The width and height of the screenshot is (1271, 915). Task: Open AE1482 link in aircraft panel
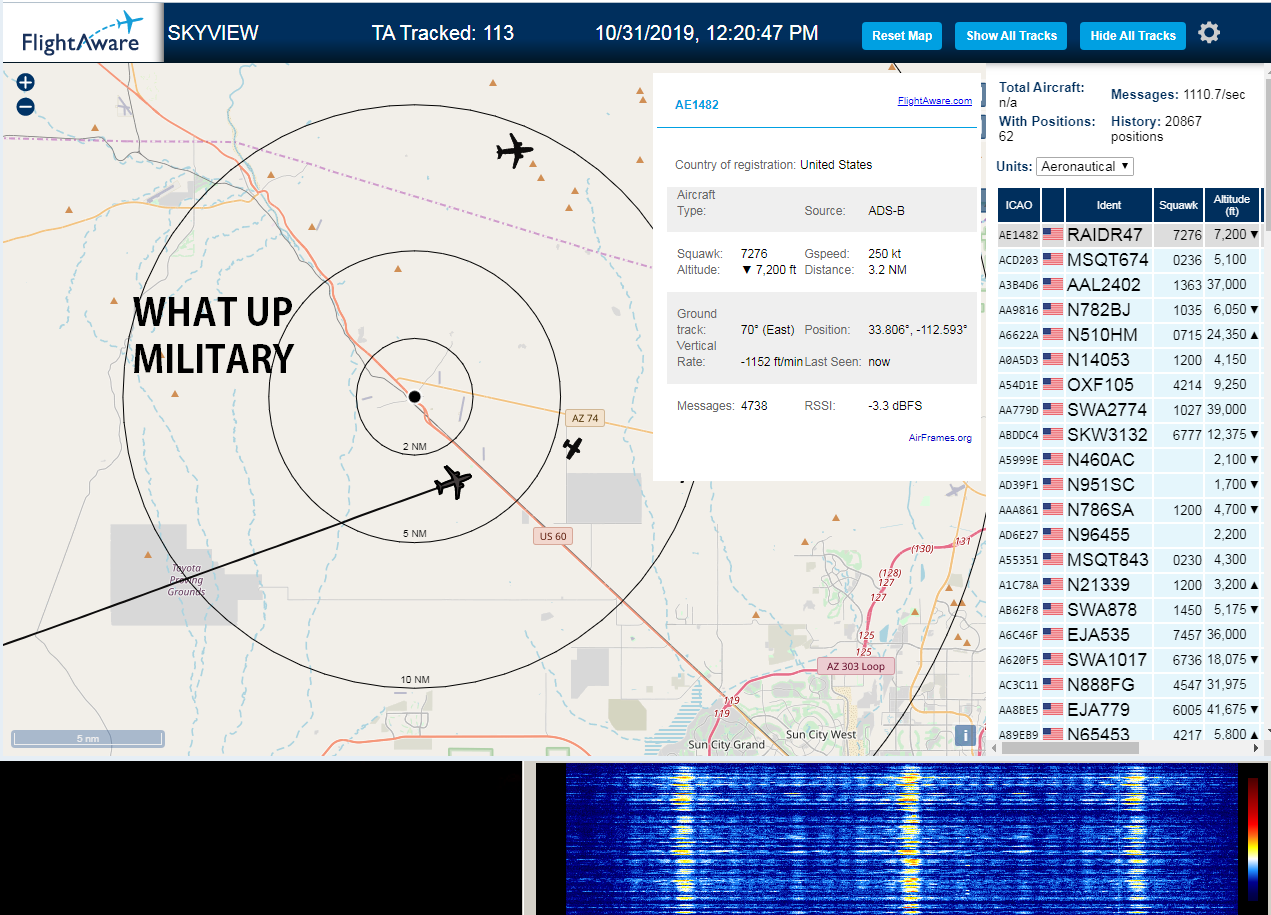(x=697, y=105)
